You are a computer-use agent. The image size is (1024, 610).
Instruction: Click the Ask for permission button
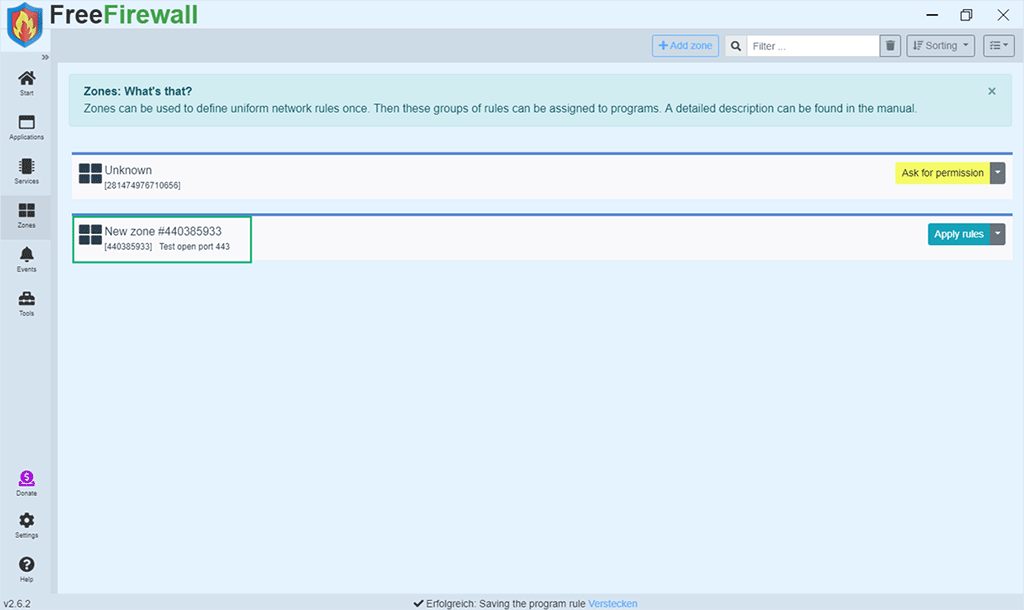tap(942, 173)
